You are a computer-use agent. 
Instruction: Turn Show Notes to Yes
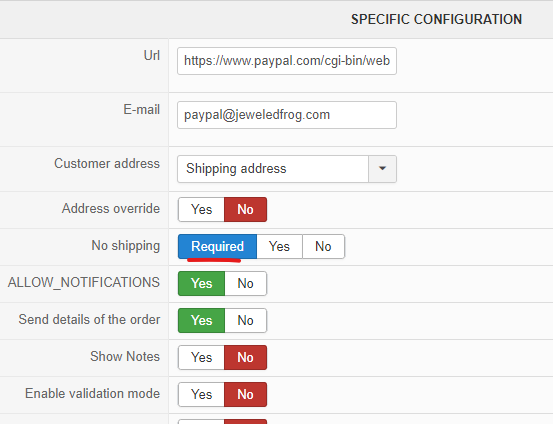click(201, 358)
